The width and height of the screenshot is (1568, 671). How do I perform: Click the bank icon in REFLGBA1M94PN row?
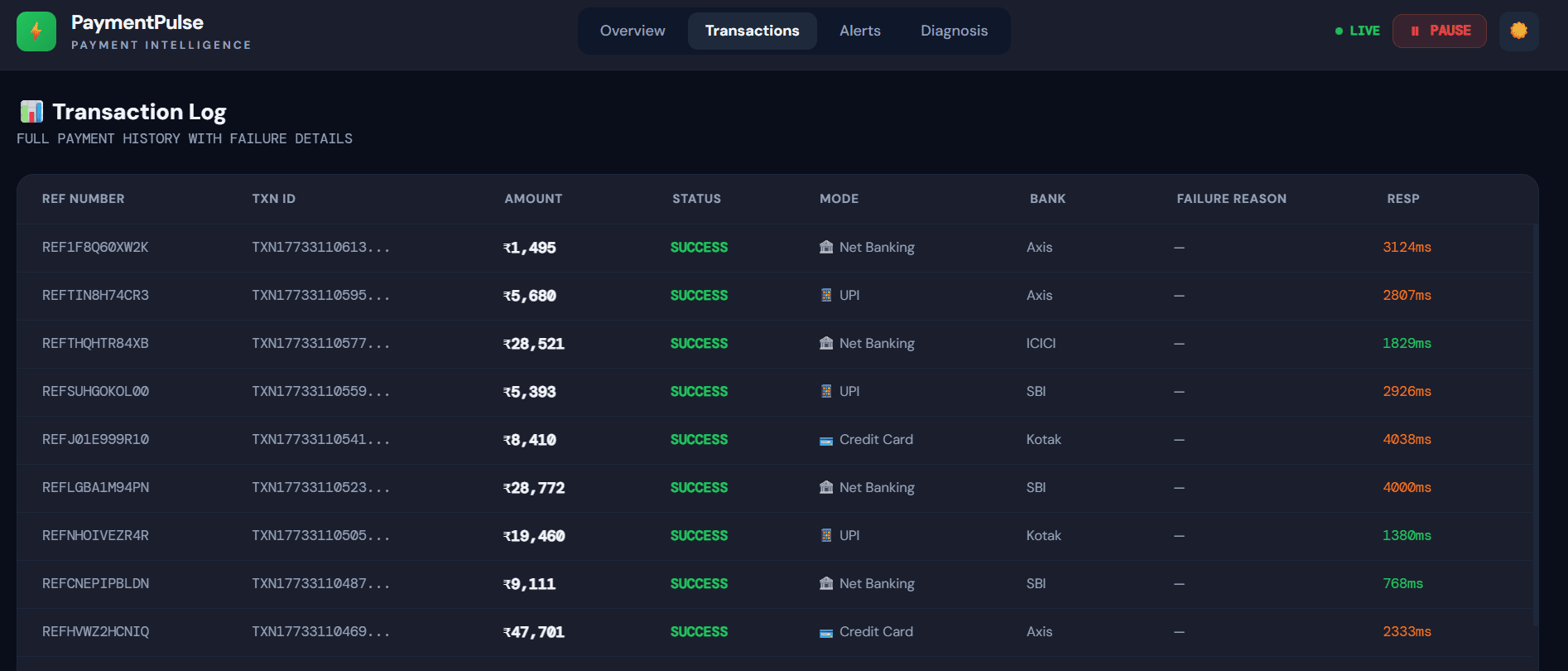(x=826, y=487)
